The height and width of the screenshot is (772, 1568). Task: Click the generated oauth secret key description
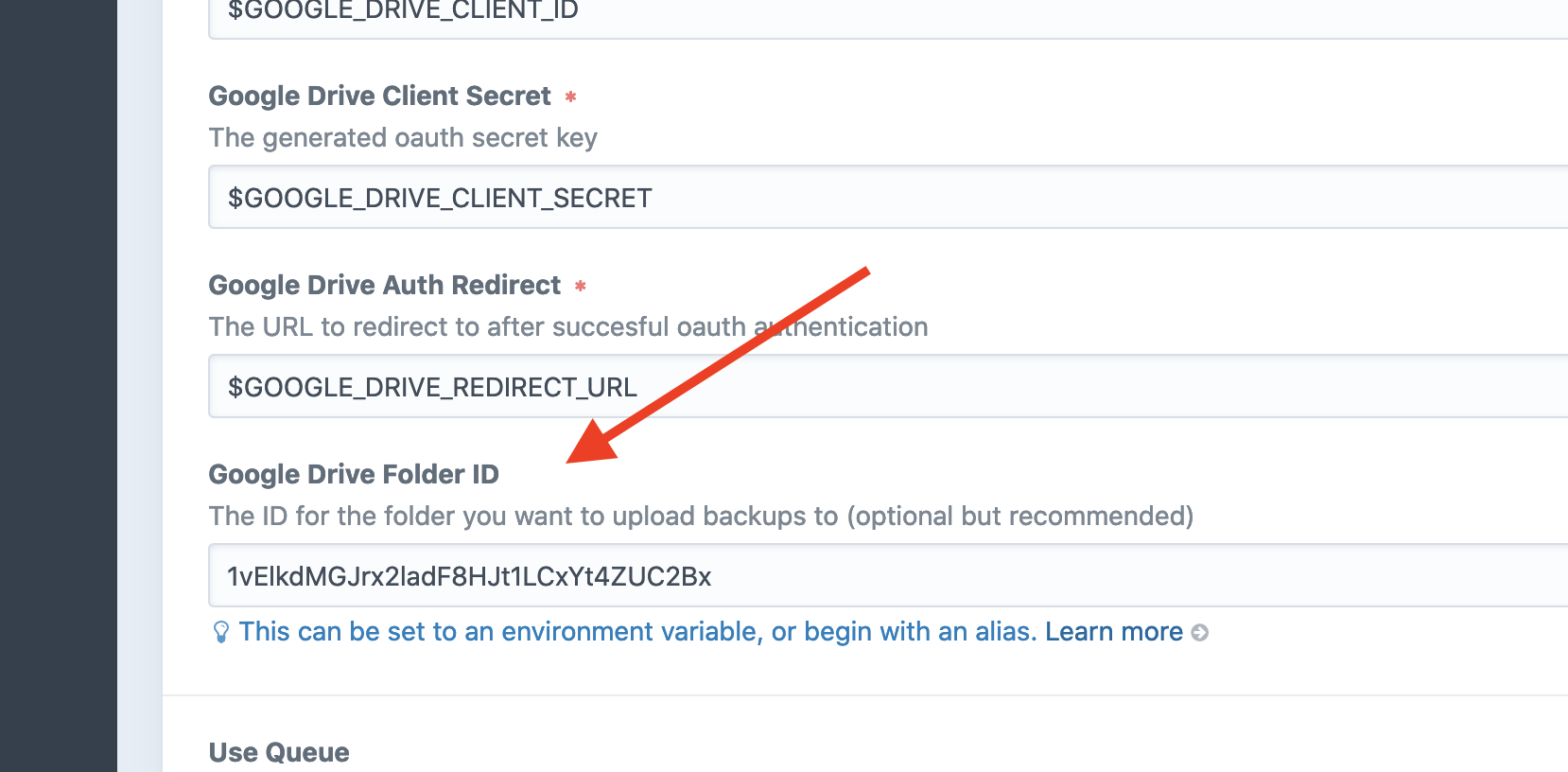coord(403,138)
